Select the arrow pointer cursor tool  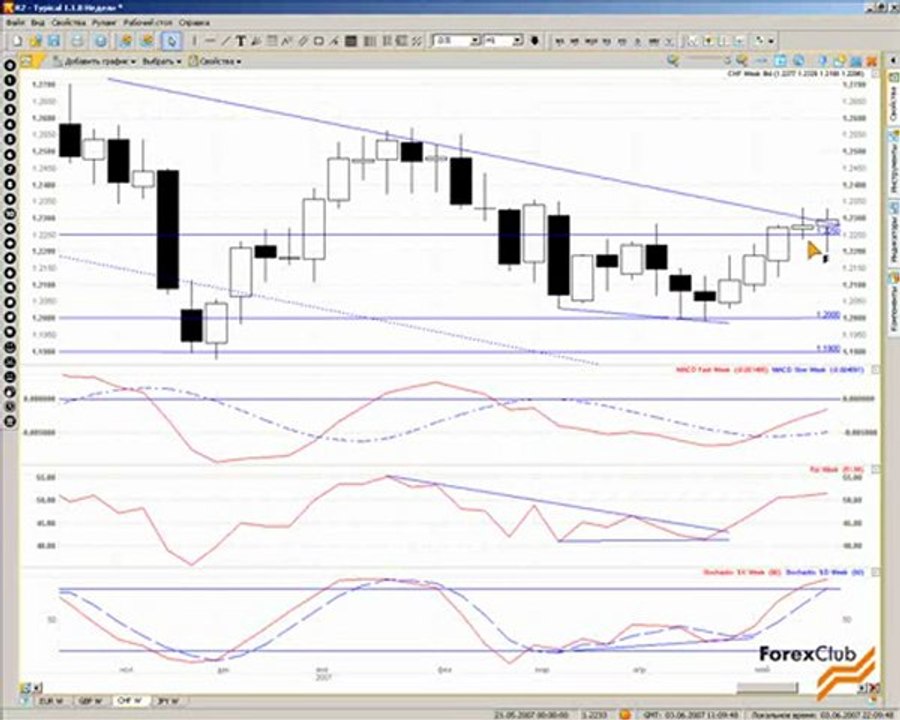coord(172,41)
